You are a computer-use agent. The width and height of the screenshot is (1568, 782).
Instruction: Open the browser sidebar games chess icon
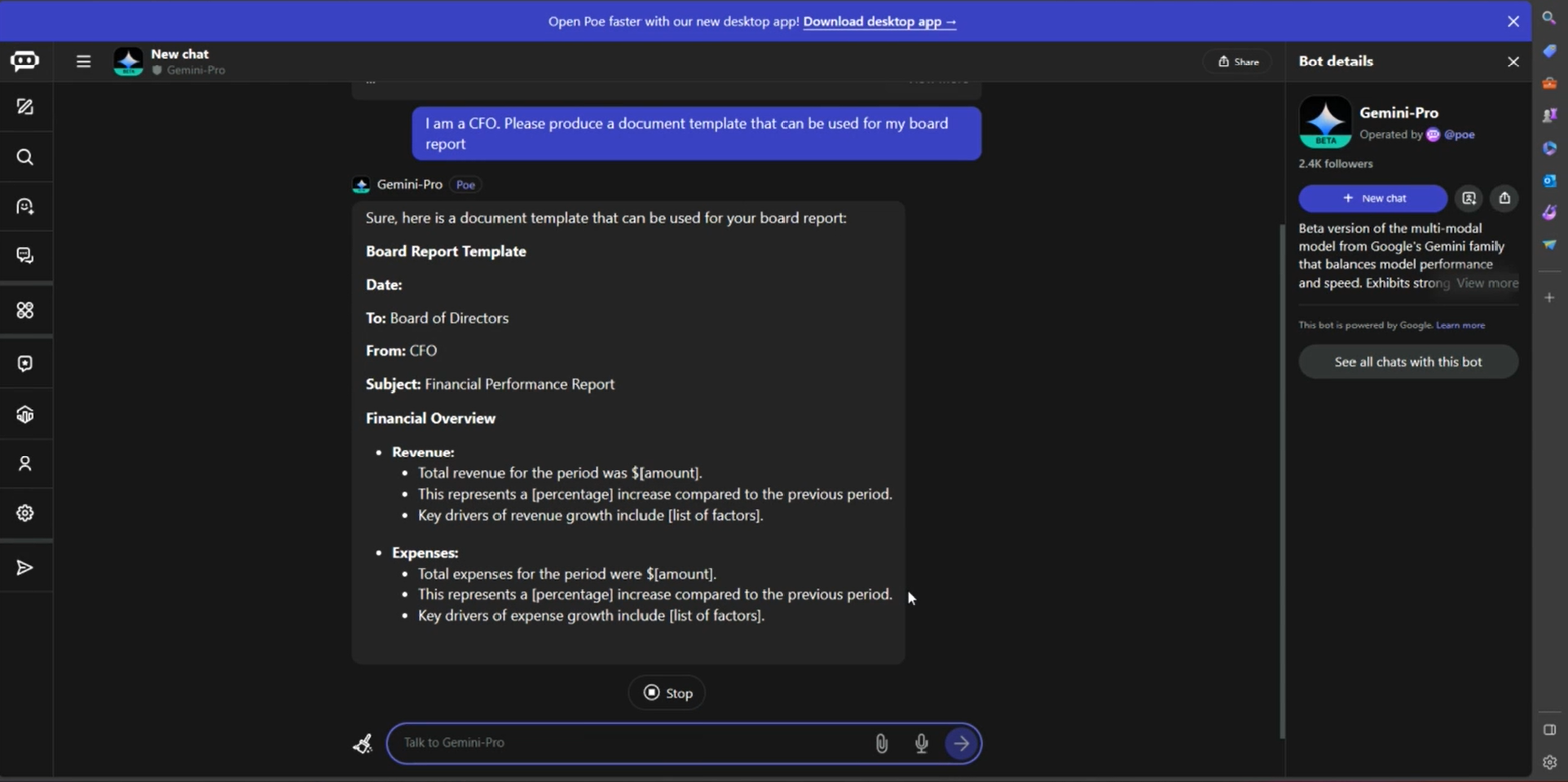tap(1549, 116)
